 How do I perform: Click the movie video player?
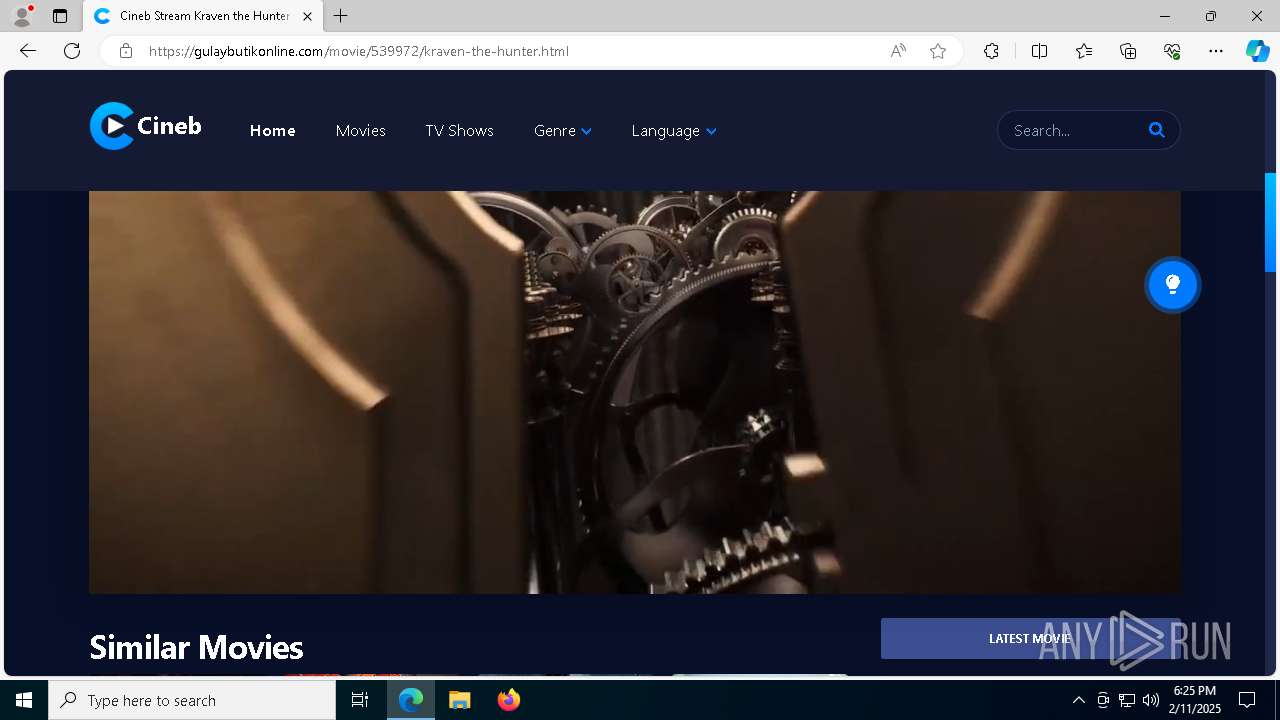[x=634, y=392]
